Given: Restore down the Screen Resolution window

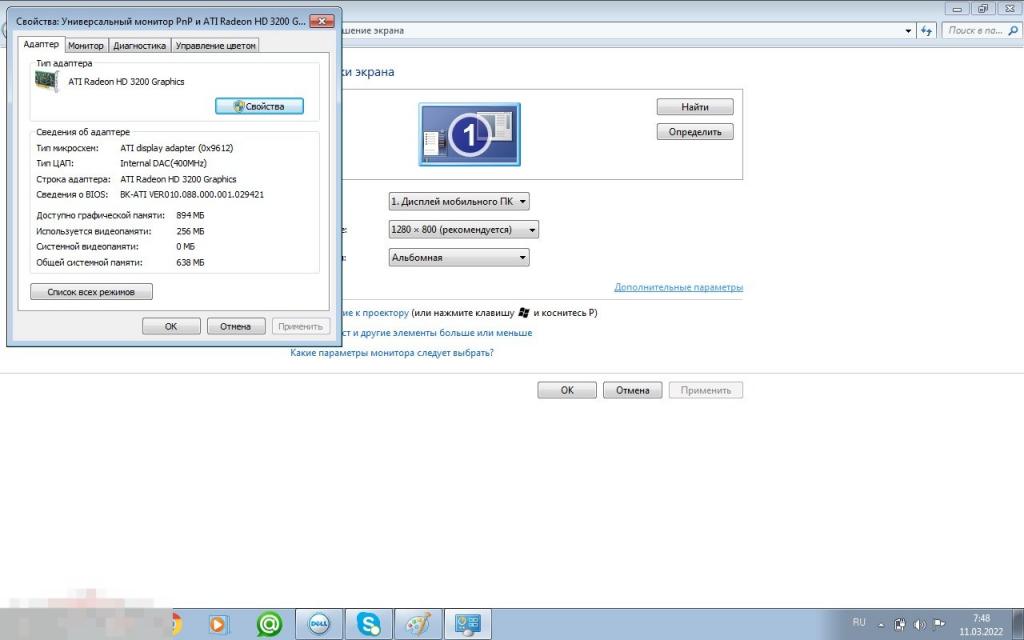Looking at the screenshot, I should tap(982, 9).
